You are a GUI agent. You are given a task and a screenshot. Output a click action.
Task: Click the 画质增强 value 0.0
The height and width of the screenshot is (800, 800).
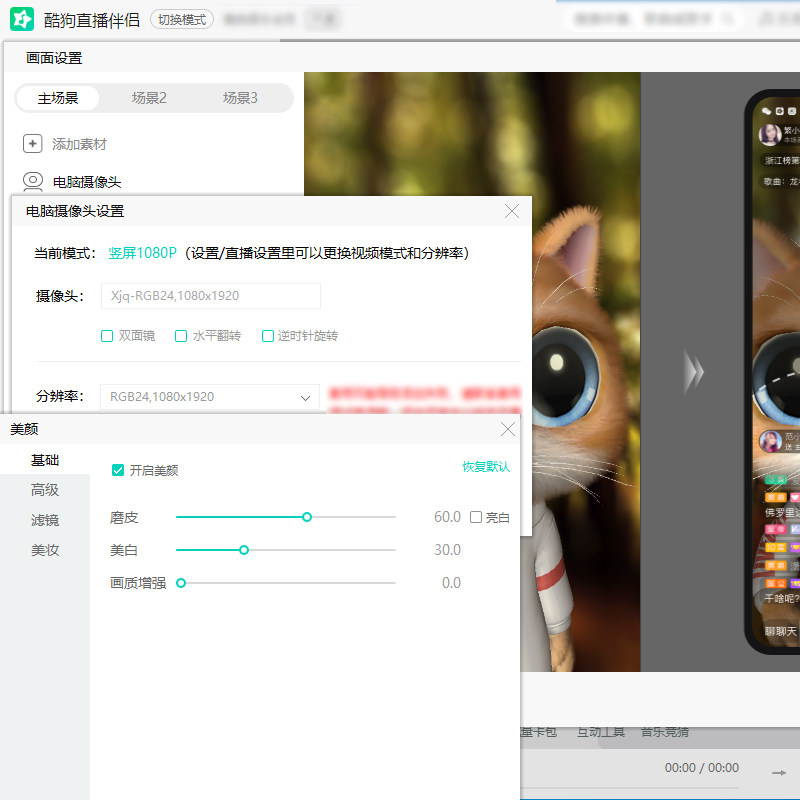[451, 583]
